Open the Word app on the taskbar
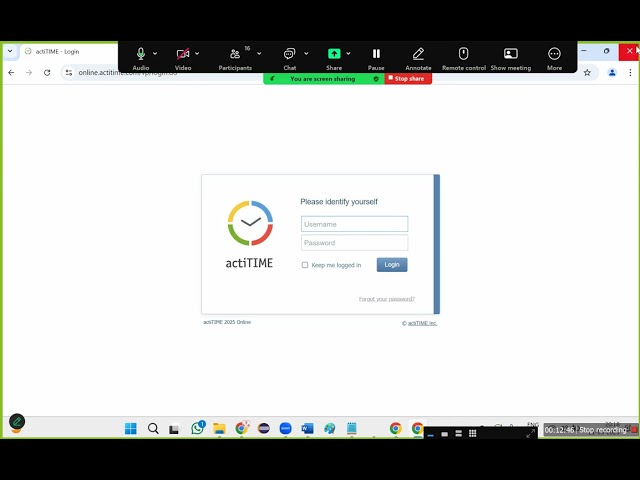This screenshot has height=480, width=640. coord(307,428)
